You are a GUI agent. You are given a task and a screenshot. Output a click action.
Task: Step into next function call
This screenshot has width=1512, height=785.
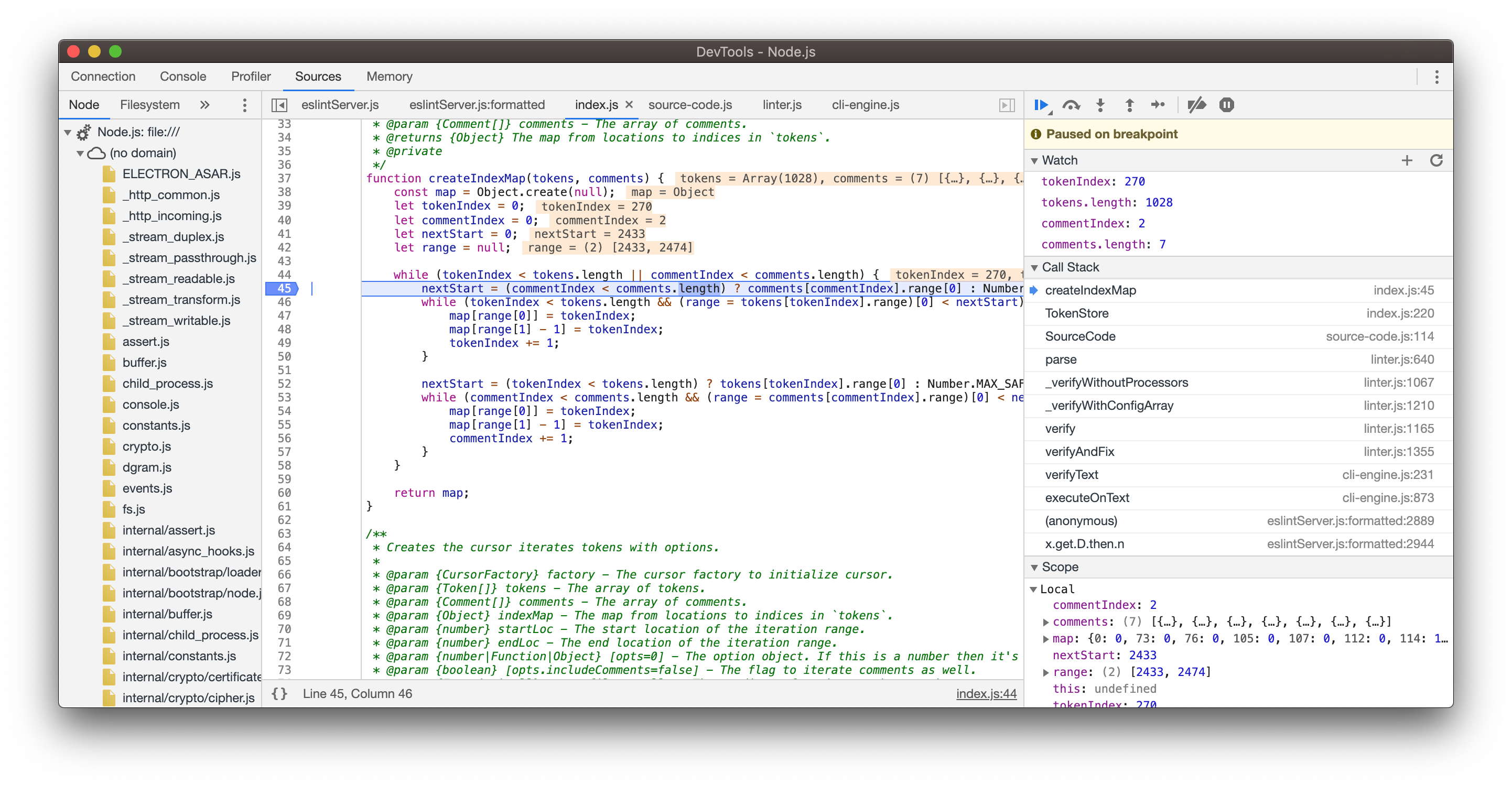click(1100, 104)
